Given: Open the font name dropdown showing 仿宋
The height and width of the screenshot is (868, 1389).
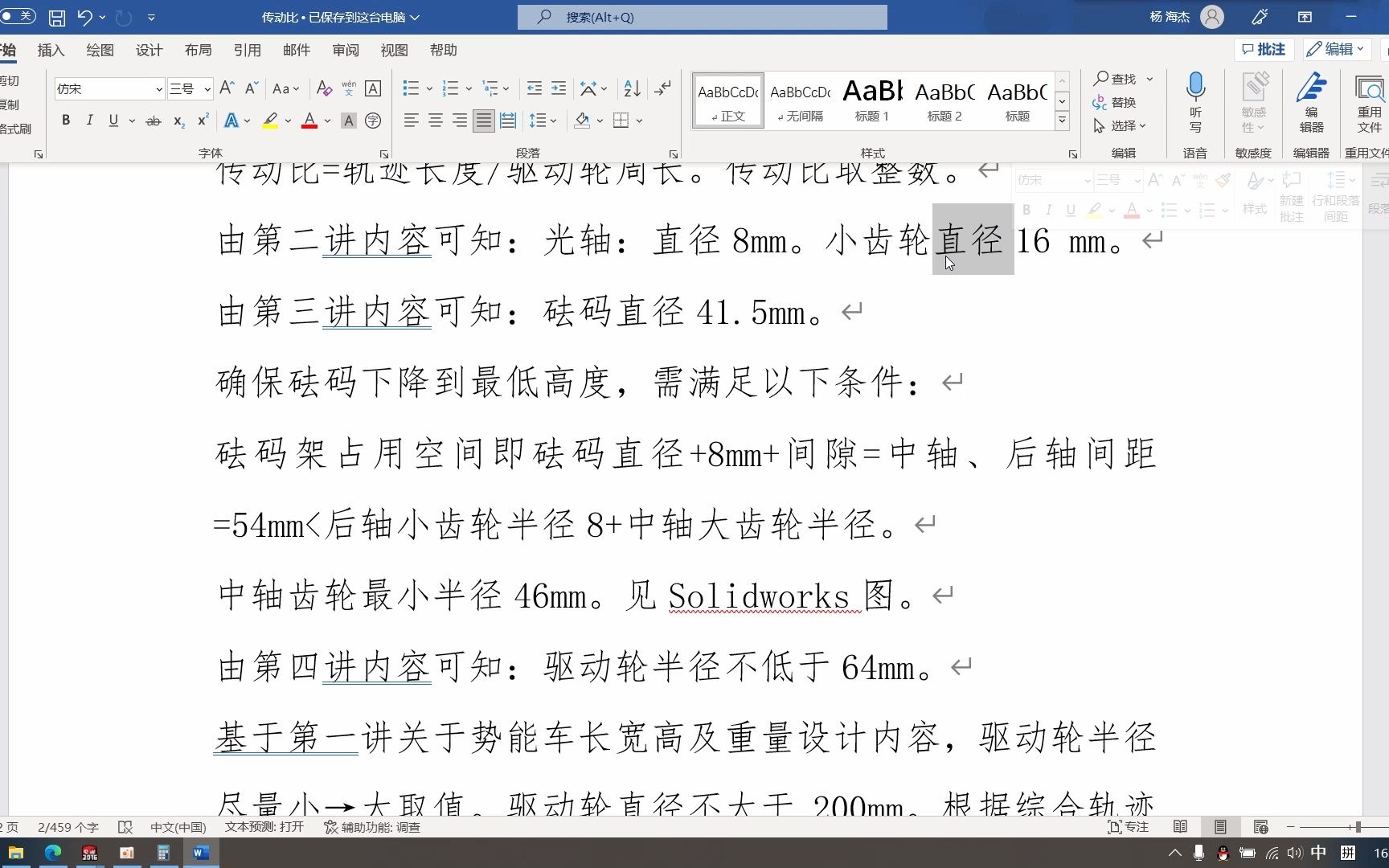Looking at the screenshot, I should [159, 88].
